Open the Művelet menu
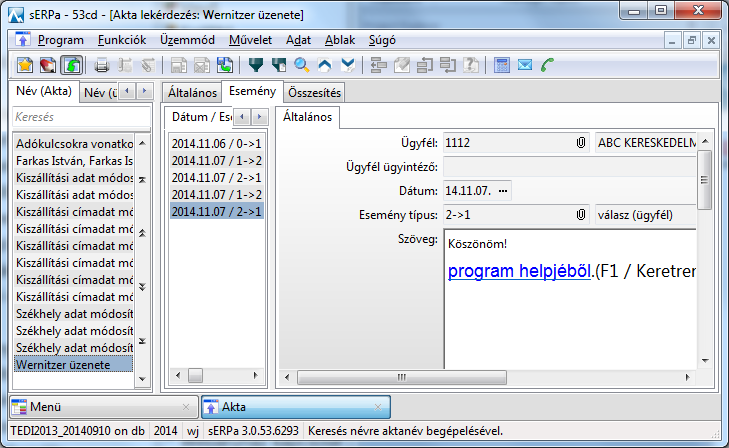Screen dimensions: 729x448 [x=250, y=40]
